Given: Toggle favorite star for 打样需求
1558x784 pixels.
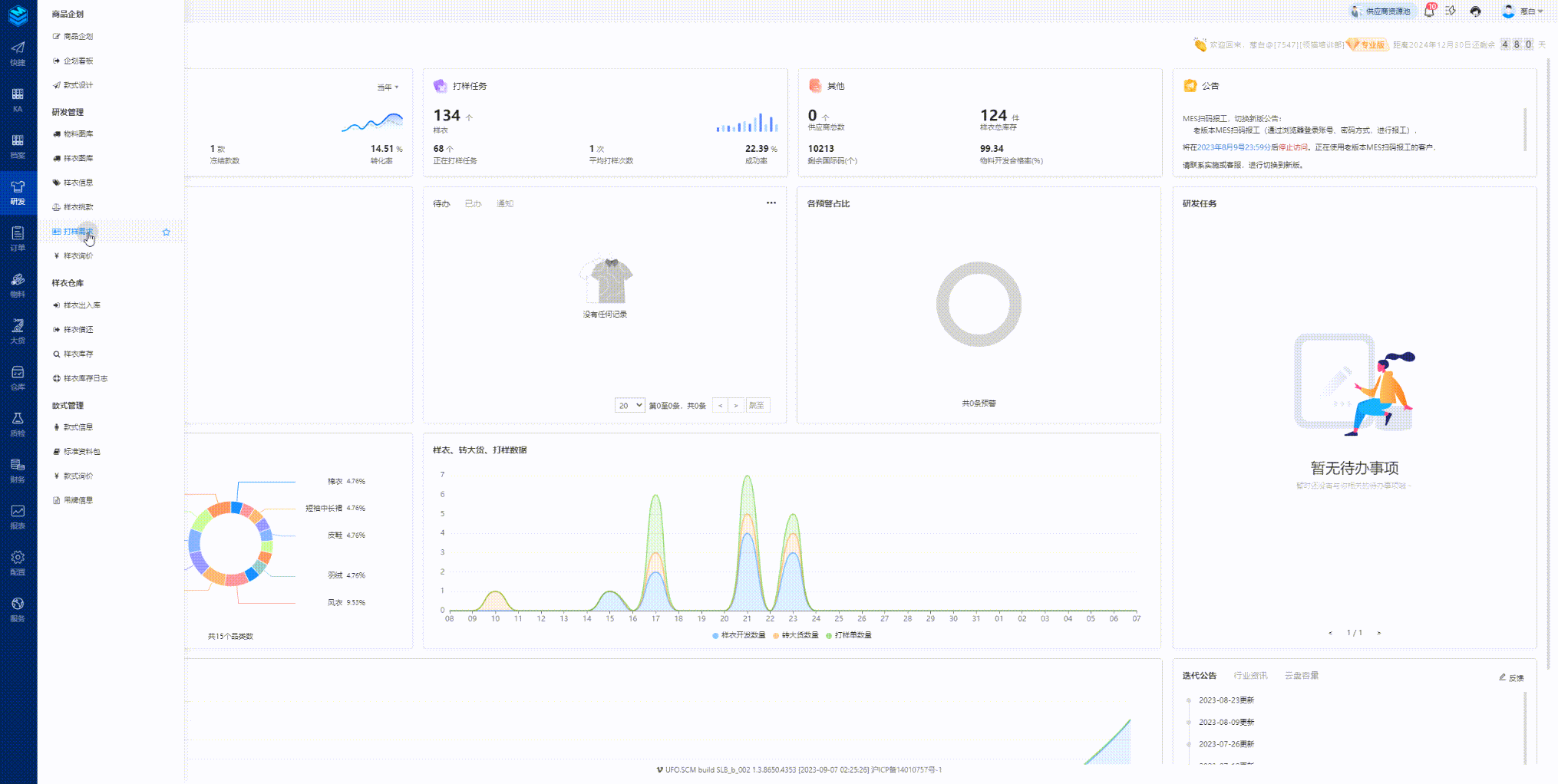Looking at the screenshot, I should [167, 232].
